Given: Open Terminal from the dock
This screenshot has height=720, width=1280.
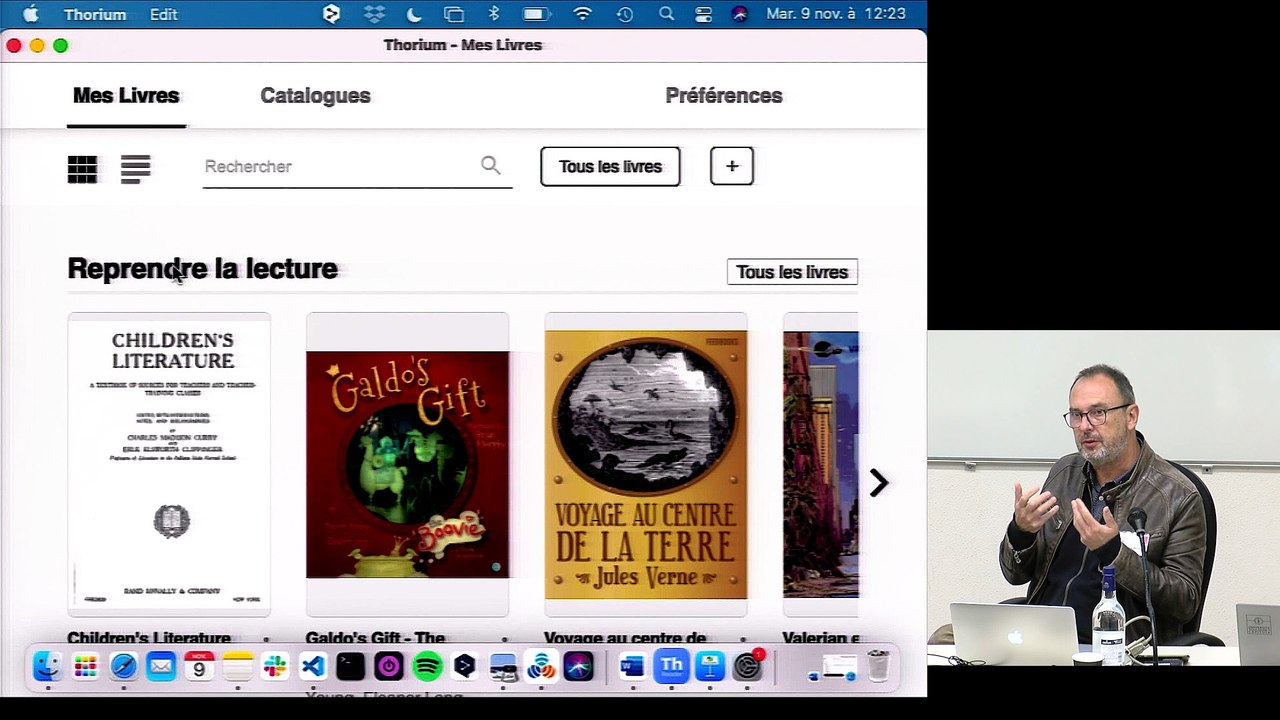Looking at the screenshot, I should tap(351, 666).
